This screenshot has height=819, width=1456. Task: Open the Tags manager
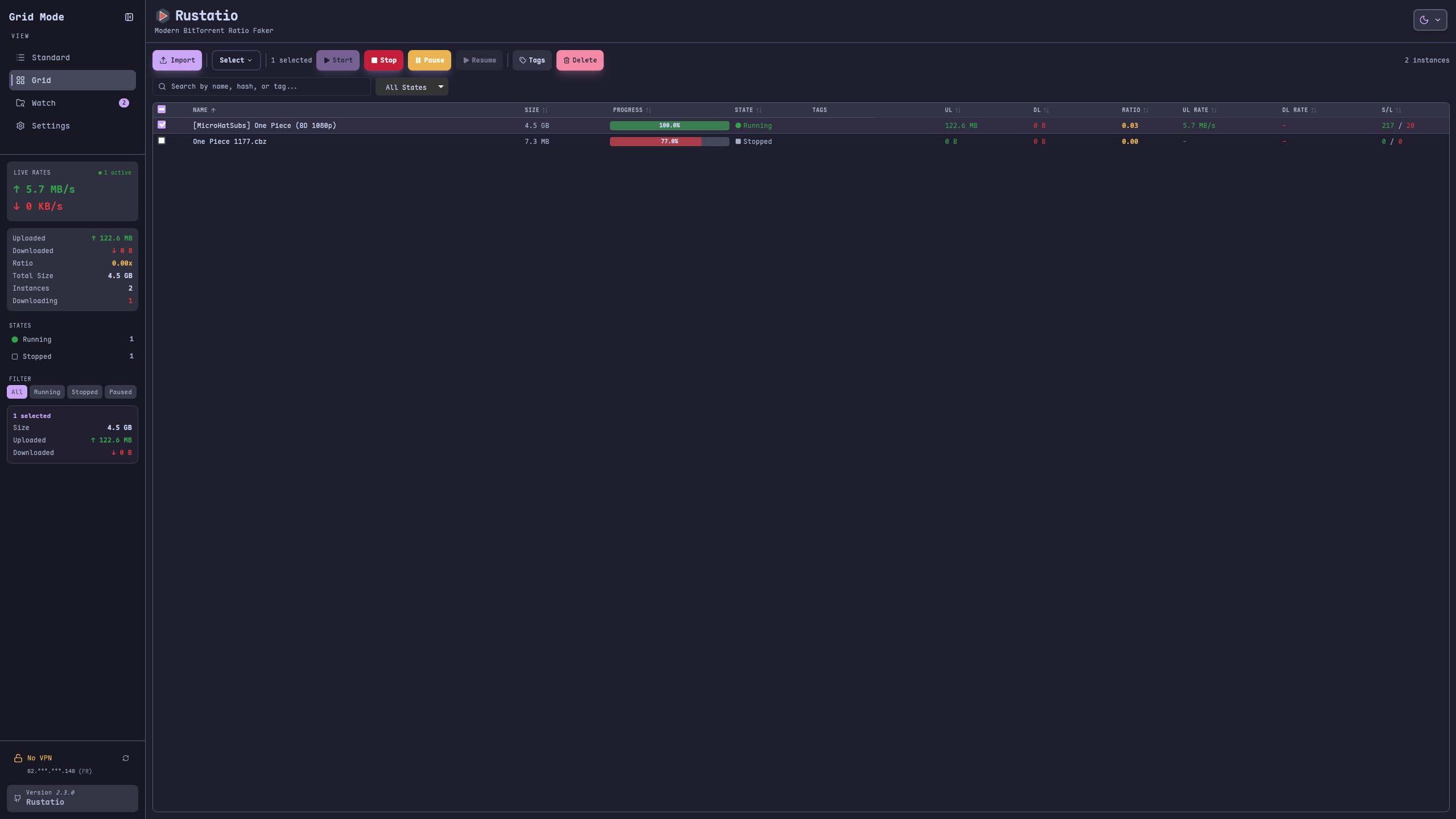531,60
